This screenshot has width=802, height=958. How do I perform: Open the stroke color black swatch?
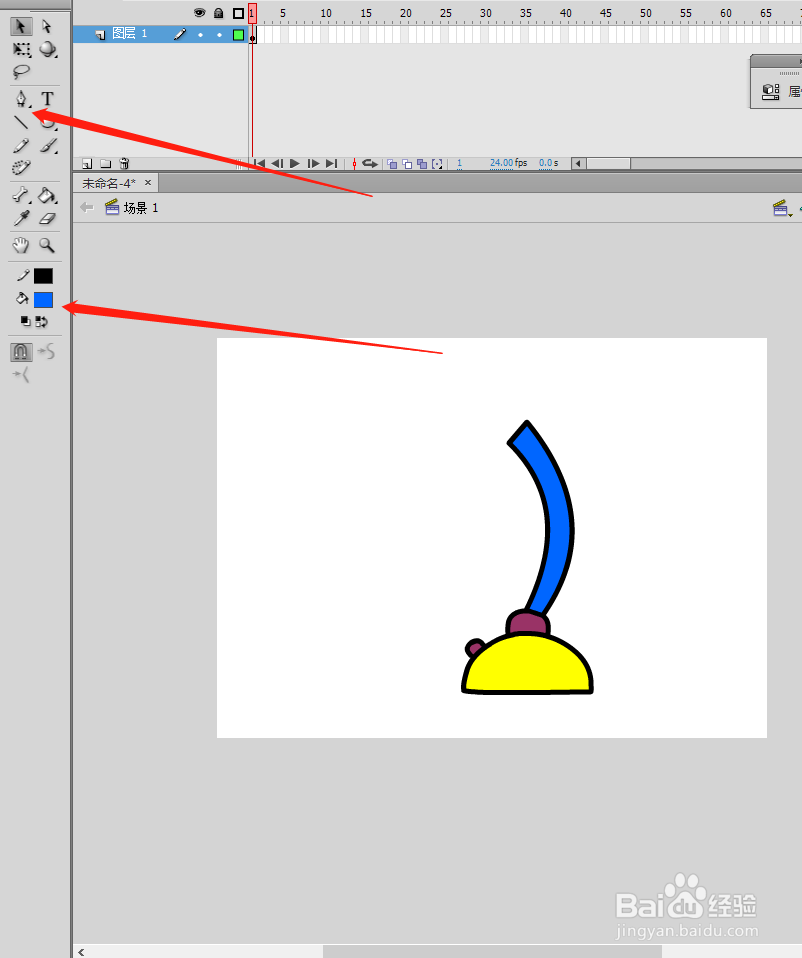click(43, 276)
